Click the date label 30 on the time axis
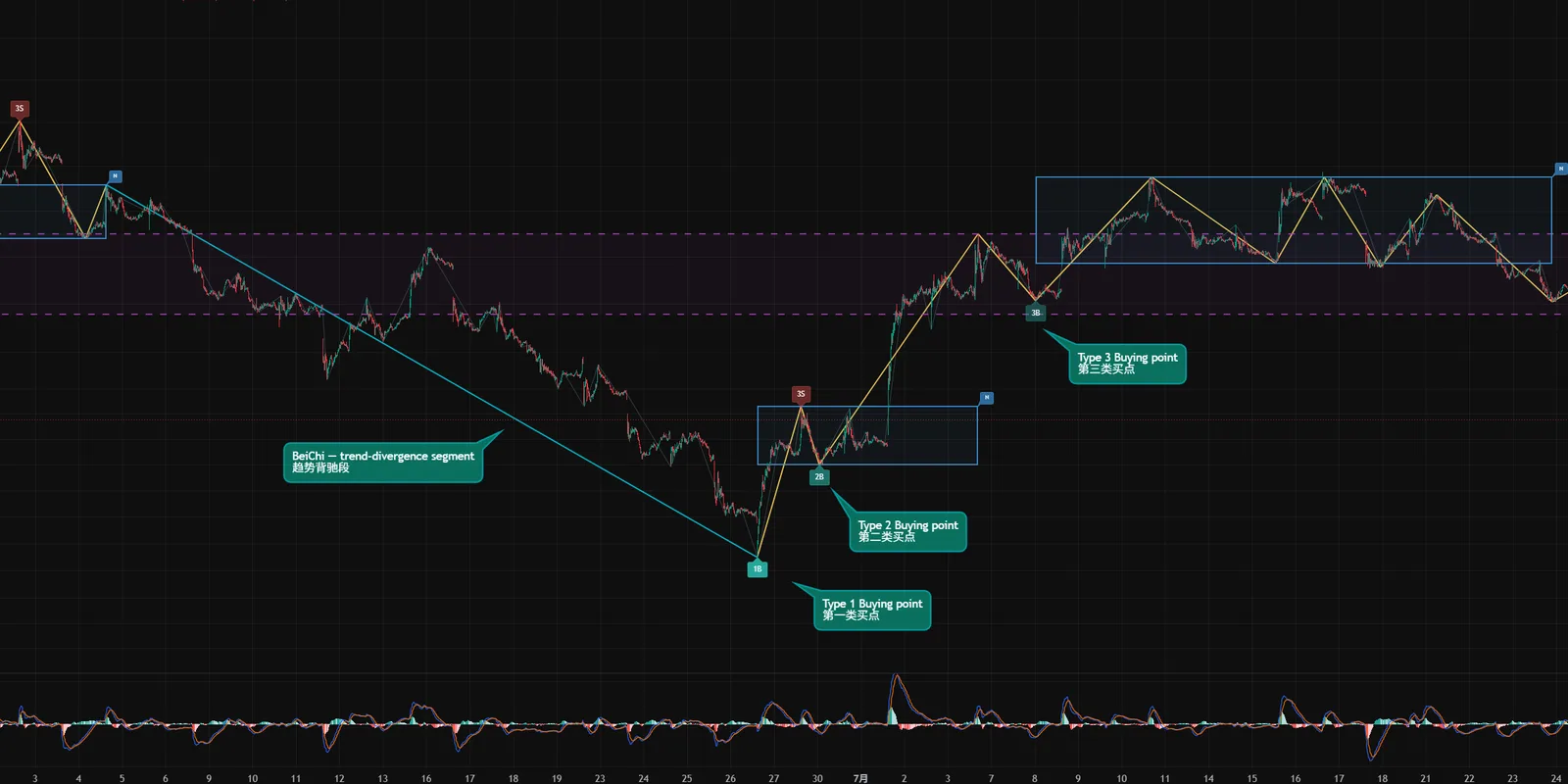Viewport: 1568px width, 784px height. pos(817,778)
